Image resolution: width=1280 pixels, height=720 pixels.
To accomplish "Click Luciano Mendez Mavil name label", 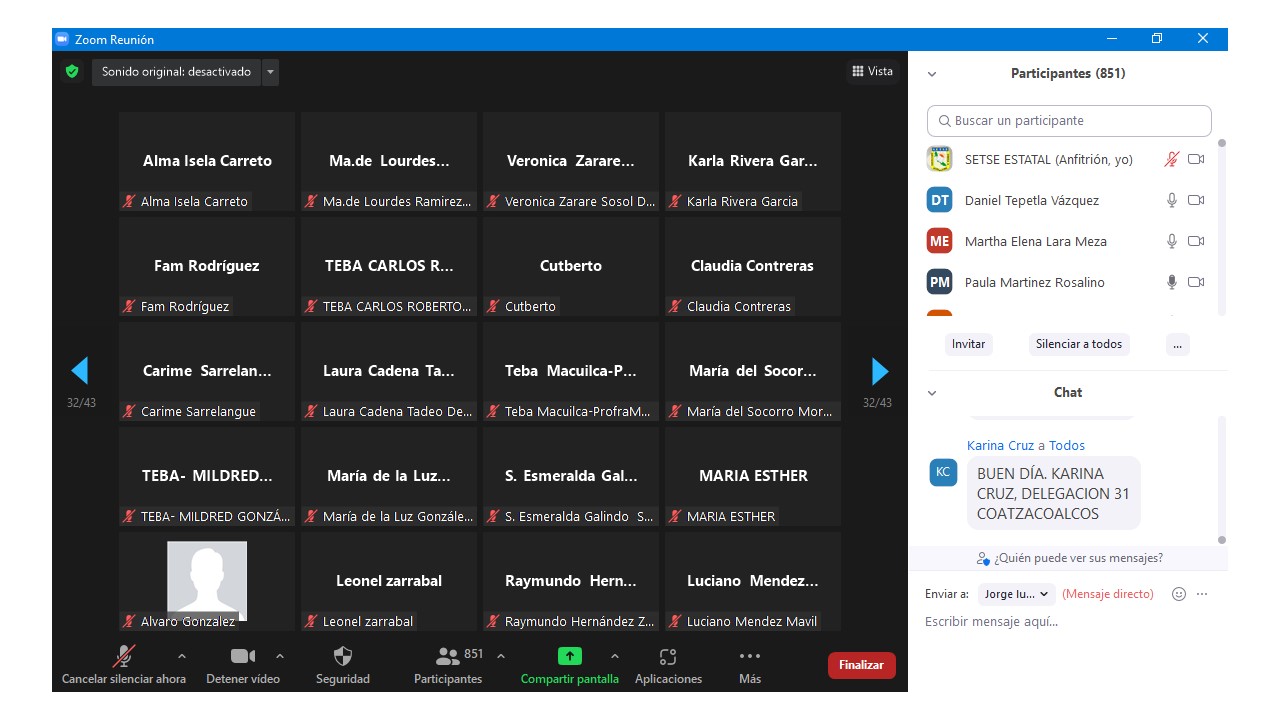I will (751, 622).
